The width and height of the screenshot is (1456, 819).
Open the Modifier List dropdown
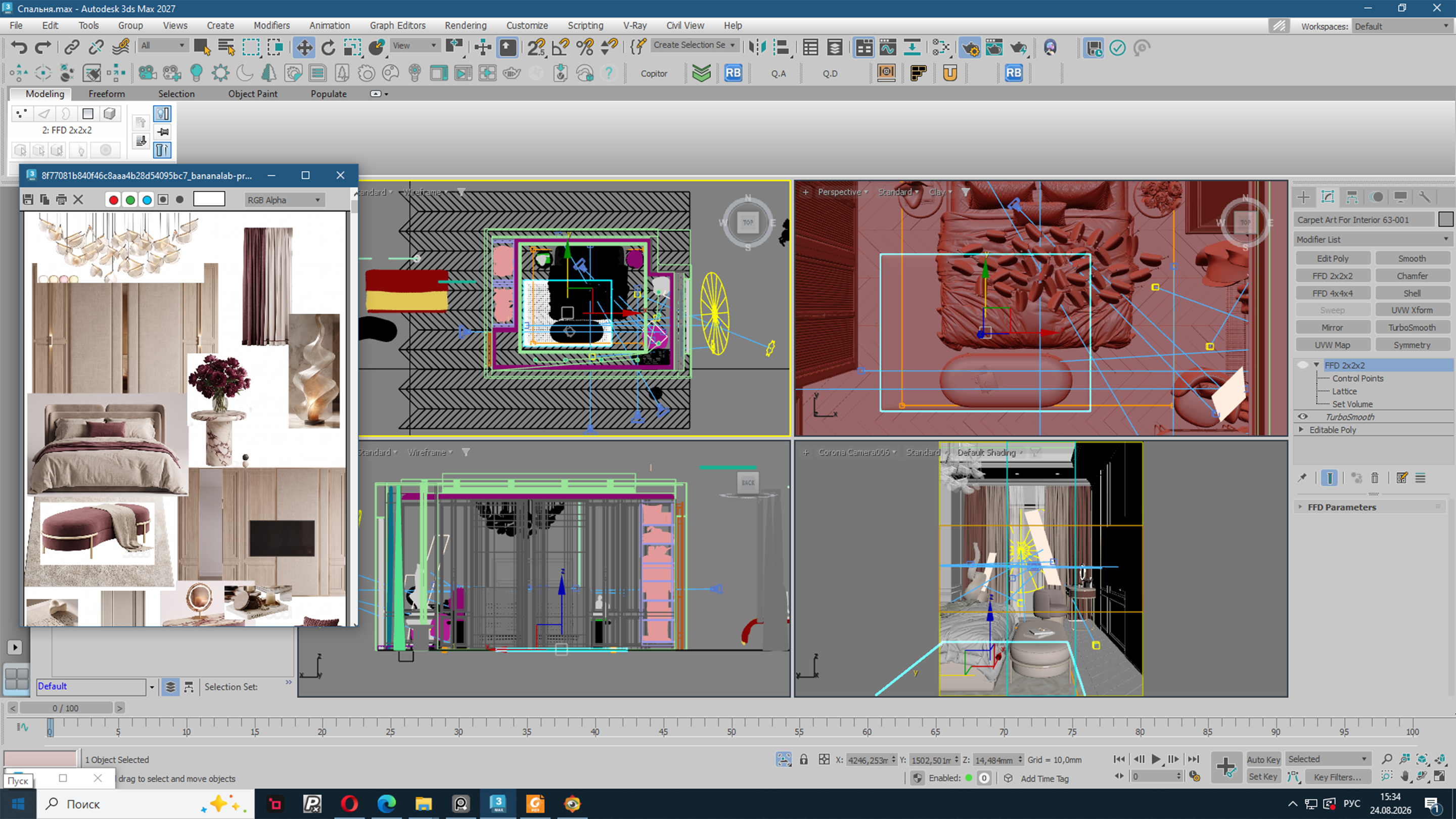pos(1373,239)
